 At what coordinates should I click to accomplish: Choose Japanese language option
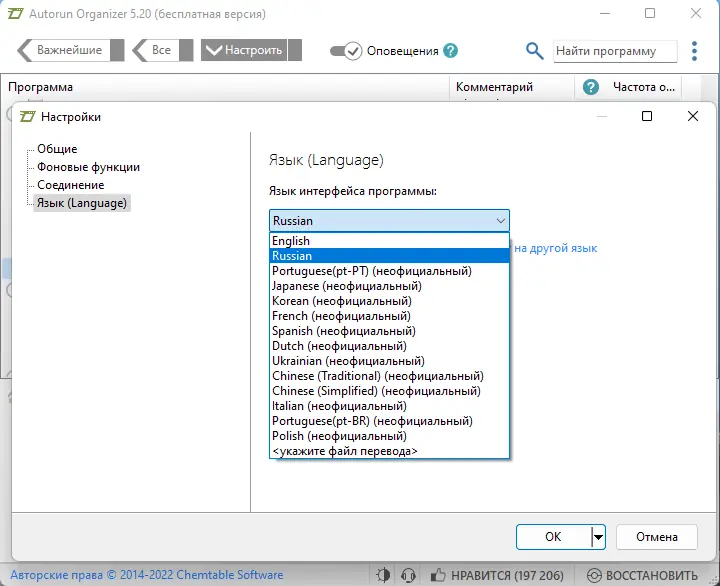click(389, 286)
